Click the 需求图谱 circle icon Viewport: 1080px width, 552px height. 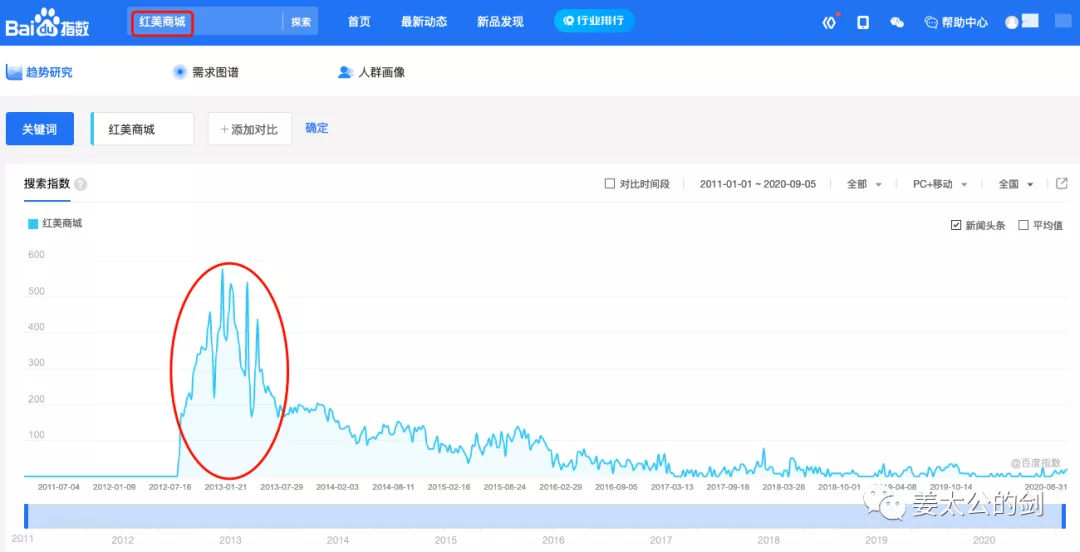click(x=180, y=72)
